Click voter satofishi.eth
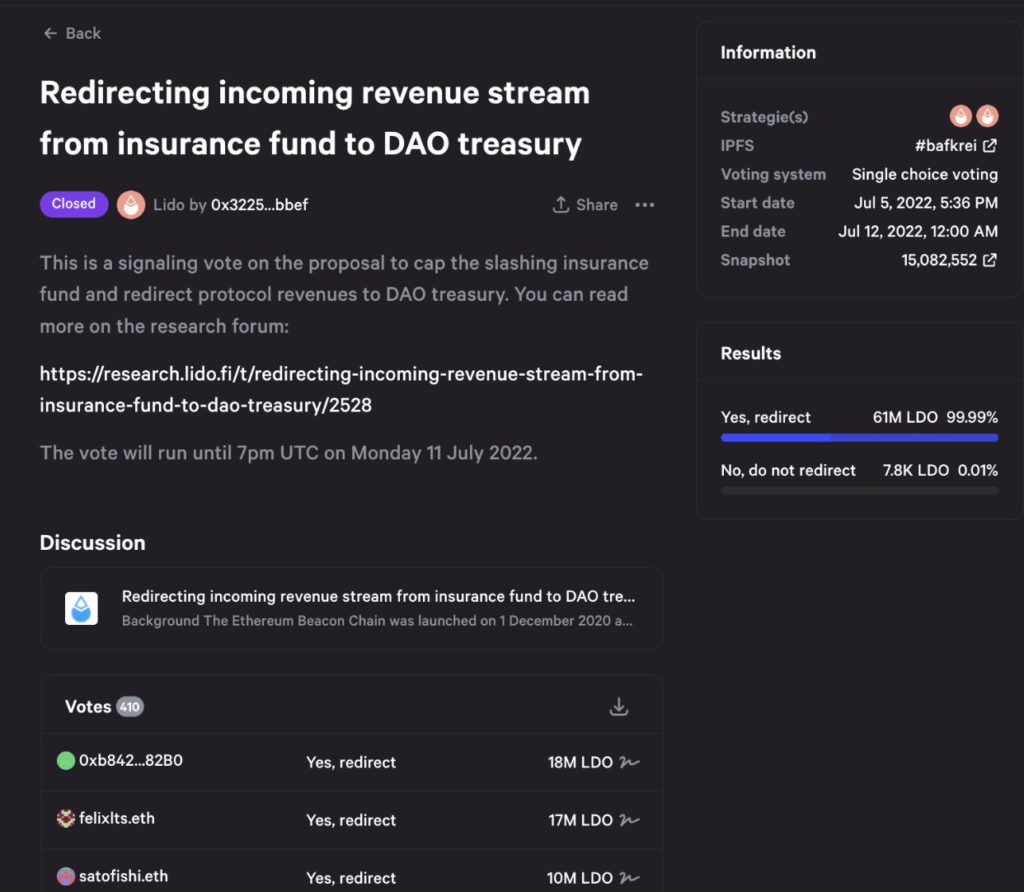Screen dimensions: 1024x892 (123, 876)
